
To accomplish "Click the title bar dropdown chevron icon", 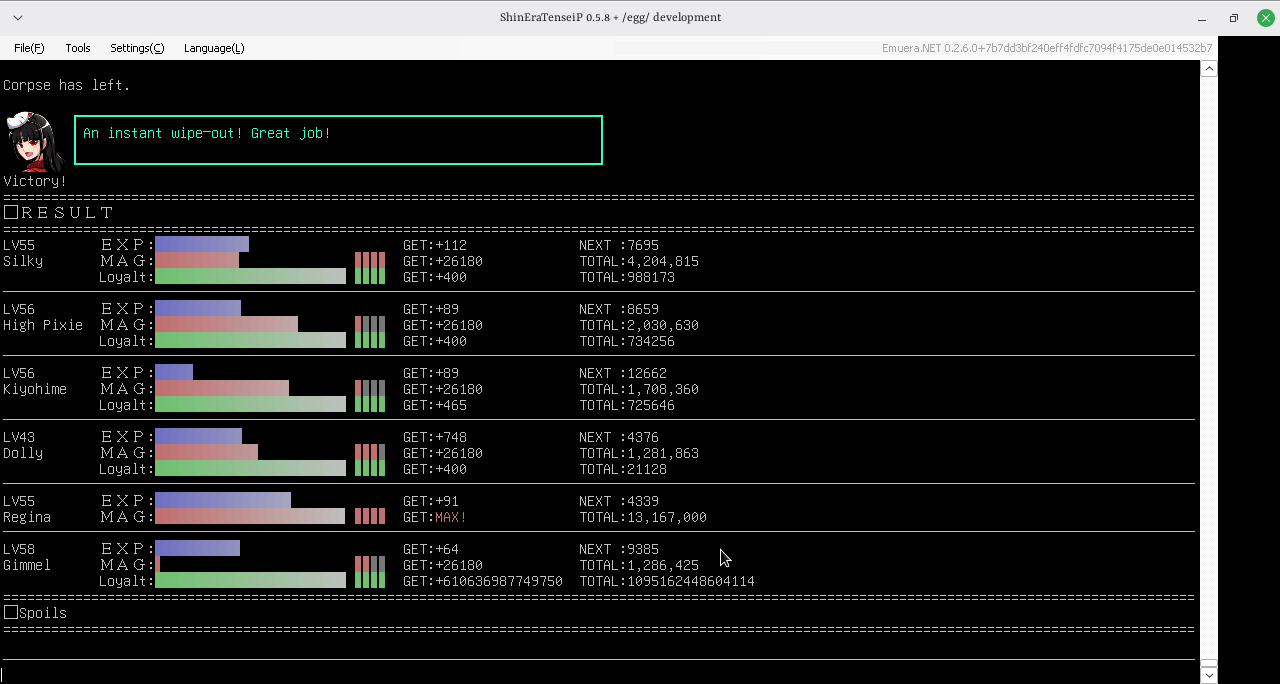I will [x=18, y=18].
